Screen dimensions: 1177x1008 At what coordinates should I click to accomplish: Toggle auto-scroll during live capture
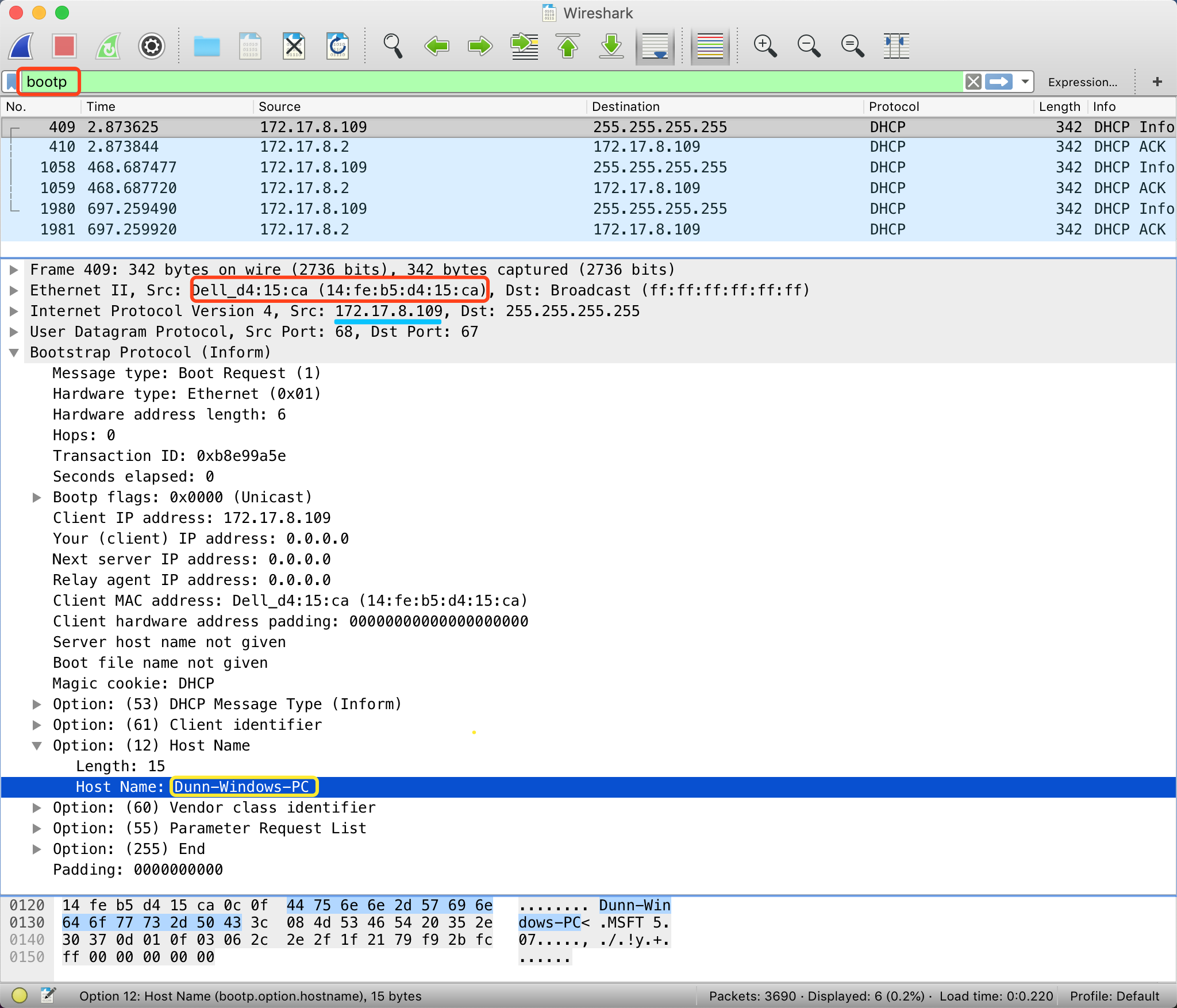pos(655,46)
